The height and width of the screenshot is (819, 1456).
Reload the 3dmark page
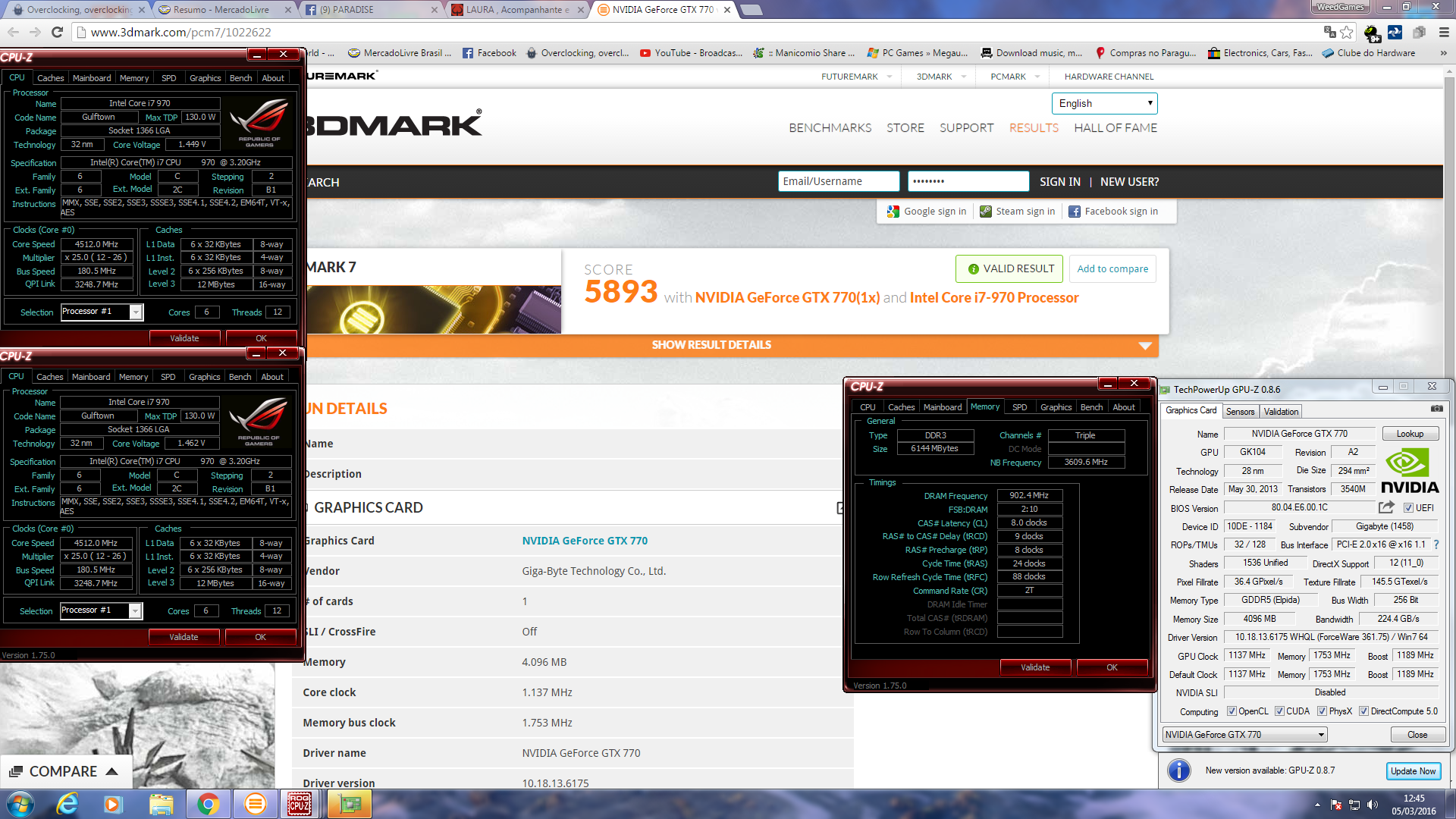tap(57, 32)
